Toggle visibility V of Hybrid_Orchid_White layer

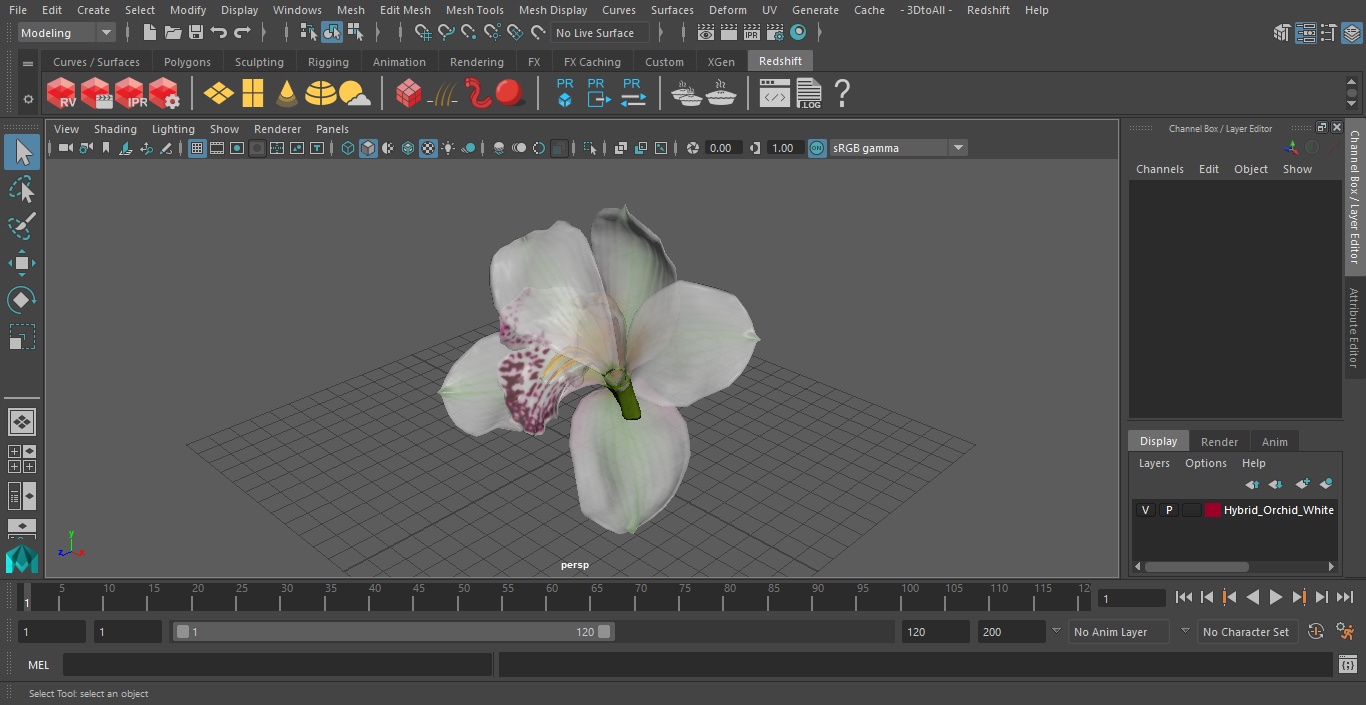point(1145,510)
